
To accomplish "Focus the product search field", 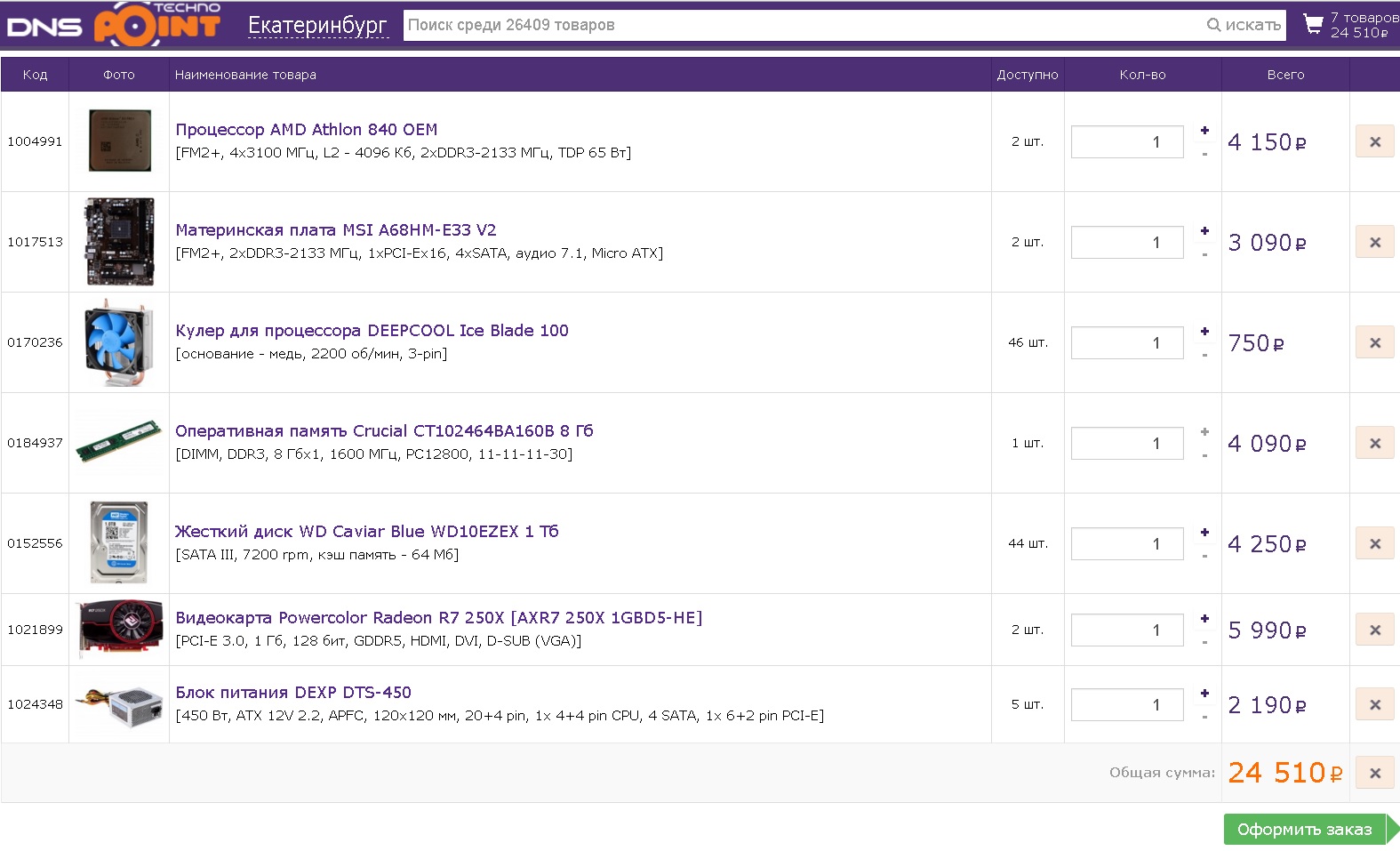I will (x=804, y=25).
